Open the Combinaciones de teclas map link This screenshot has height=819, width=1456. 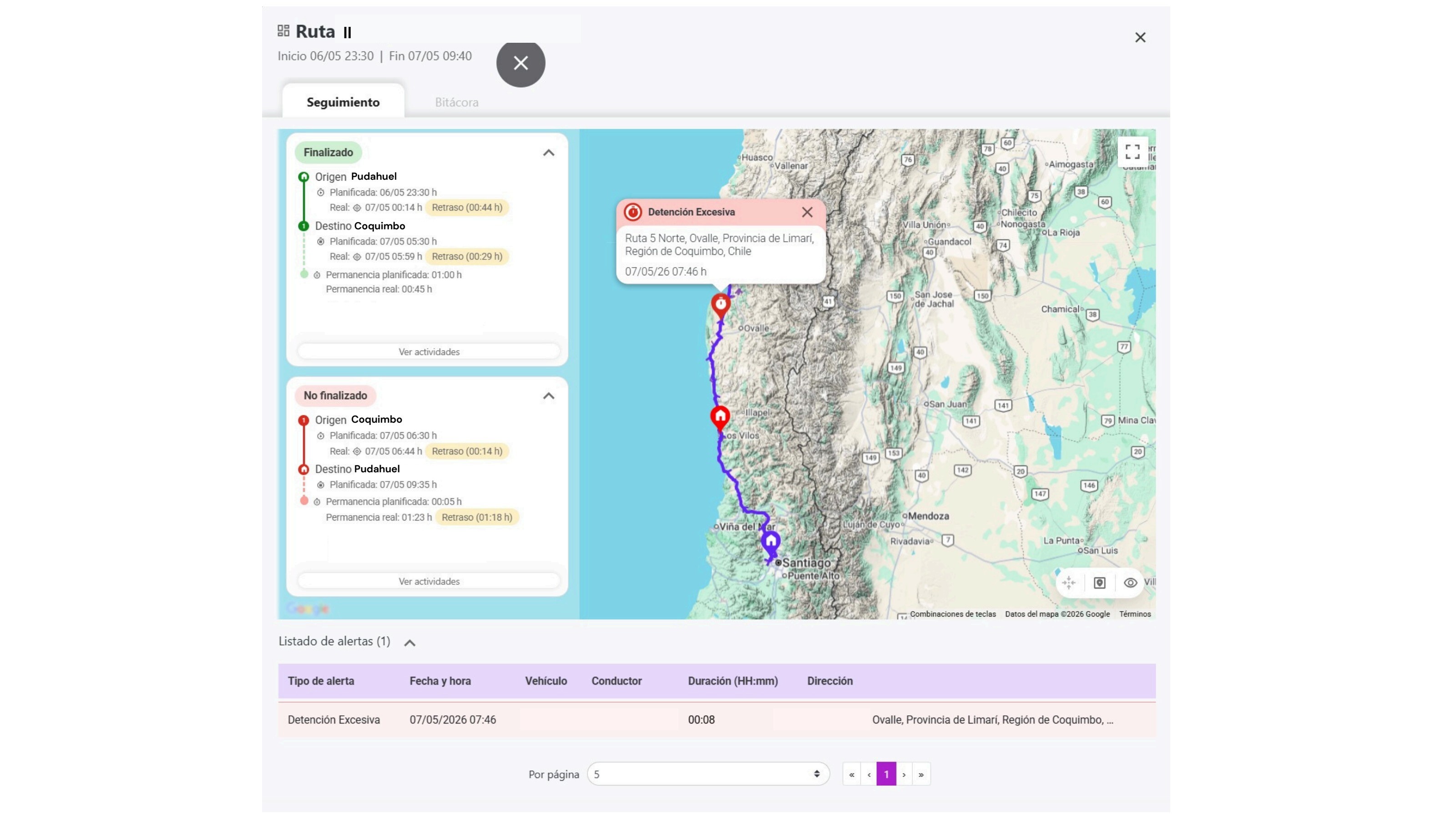pos(952,614)
